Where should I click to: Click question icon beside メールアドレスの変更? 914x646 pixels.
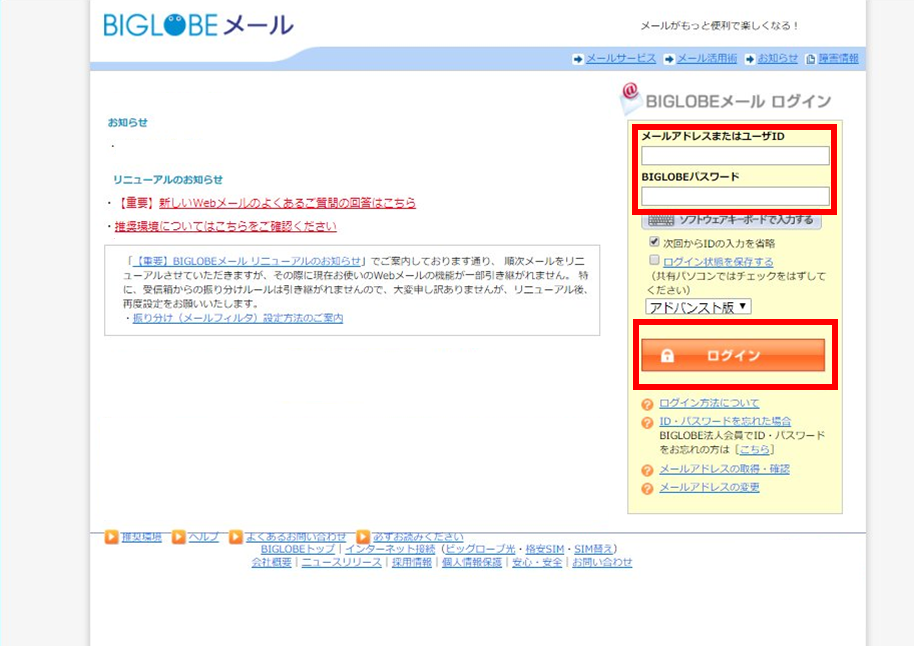(x=647, y=489)
